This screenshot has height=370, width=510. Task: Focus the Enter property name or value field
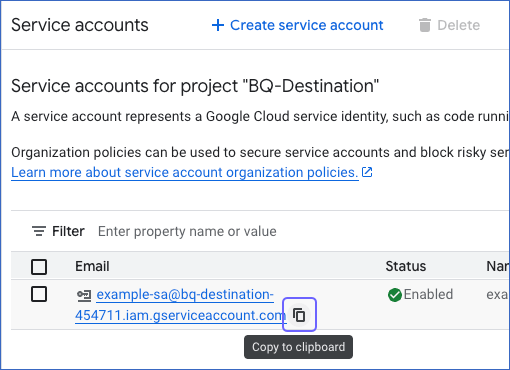click(x=187, y=231)
